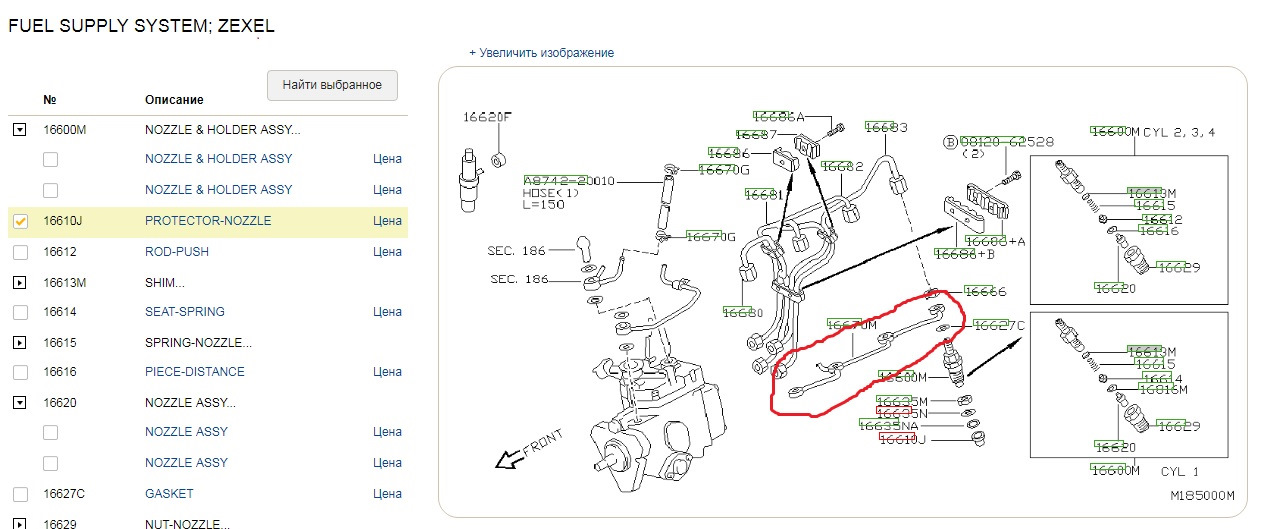Select part label 16627C in the diagram
The image size is (1267, 529).
tap(998, 325)
